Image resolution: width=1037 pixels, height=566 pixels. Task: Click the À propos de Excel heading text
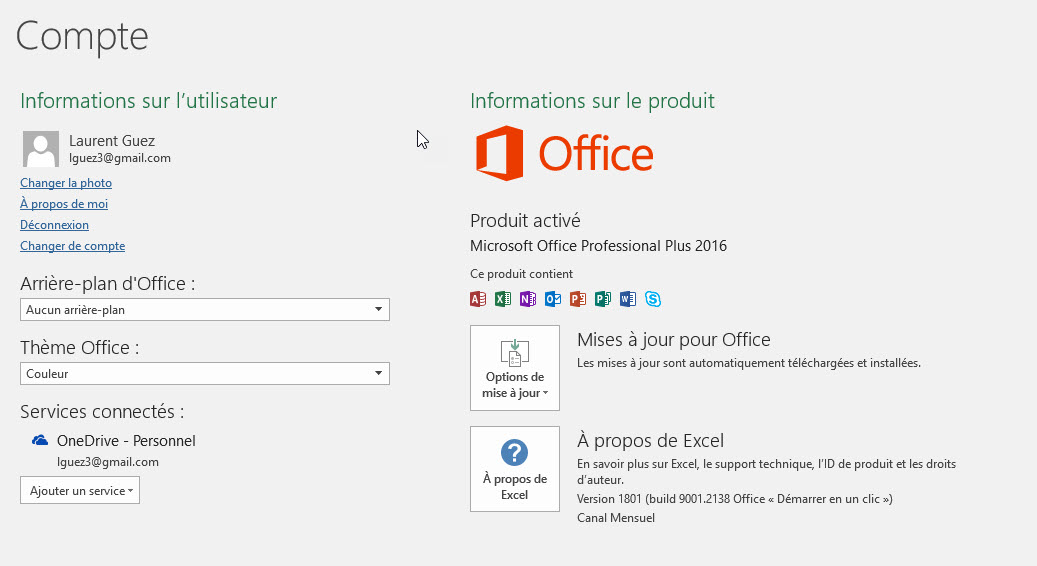coord(651,440)
